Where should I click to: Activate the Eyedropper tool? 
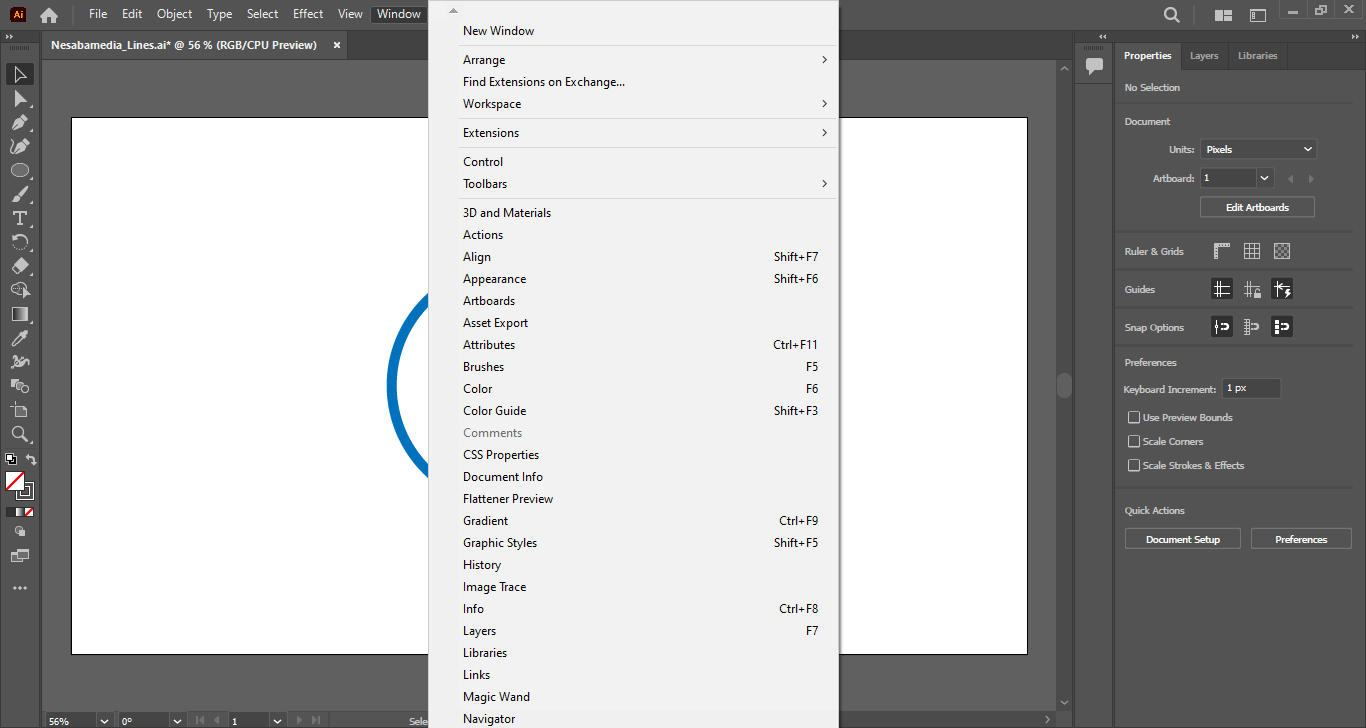tap(20, 338)
